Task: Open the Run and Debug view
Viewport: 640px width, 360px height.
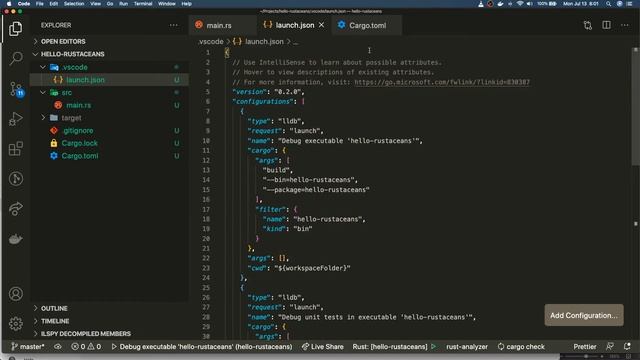Action: click(16, 119)
